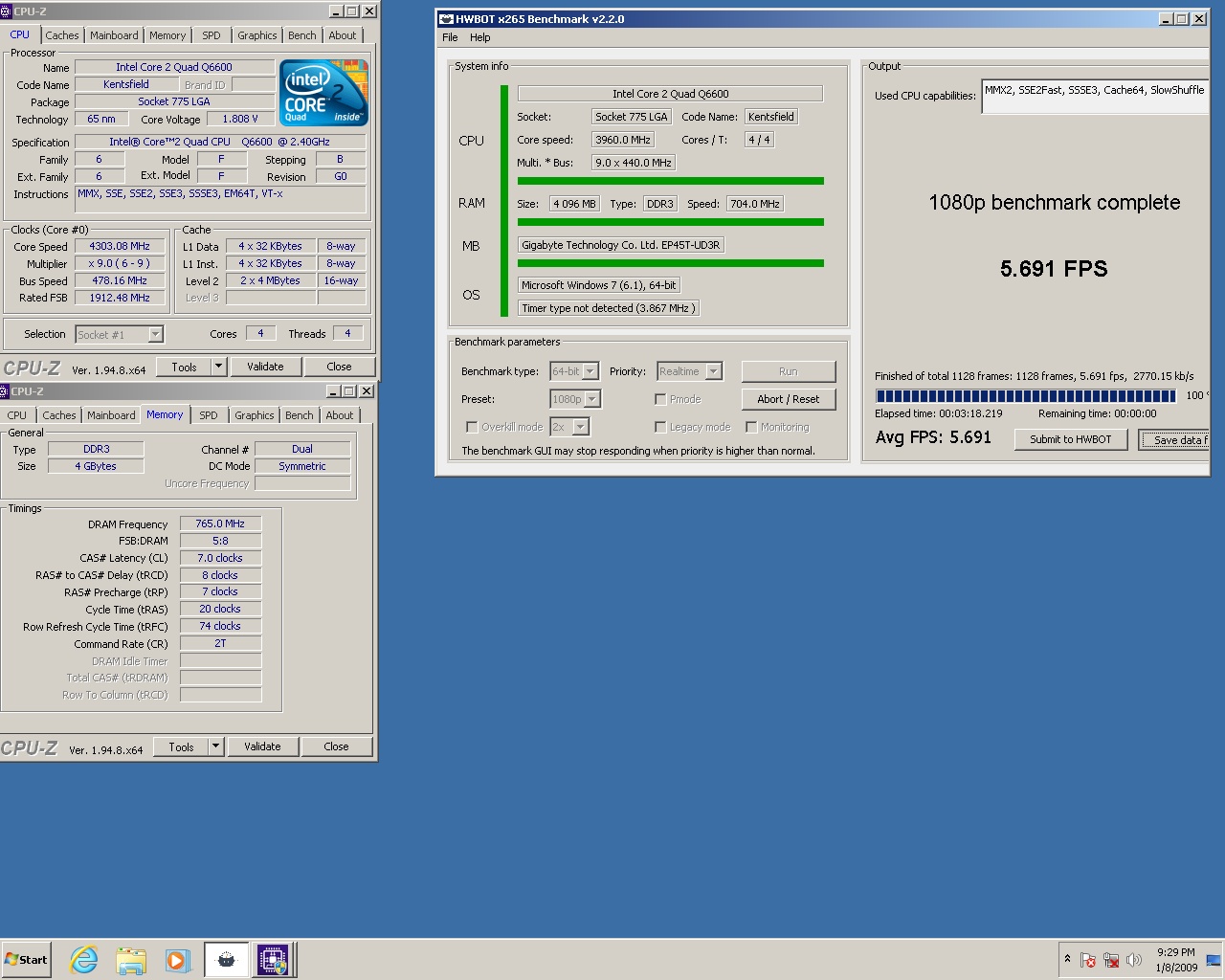Click the Tools button in the upper CPU-Z

184,367
